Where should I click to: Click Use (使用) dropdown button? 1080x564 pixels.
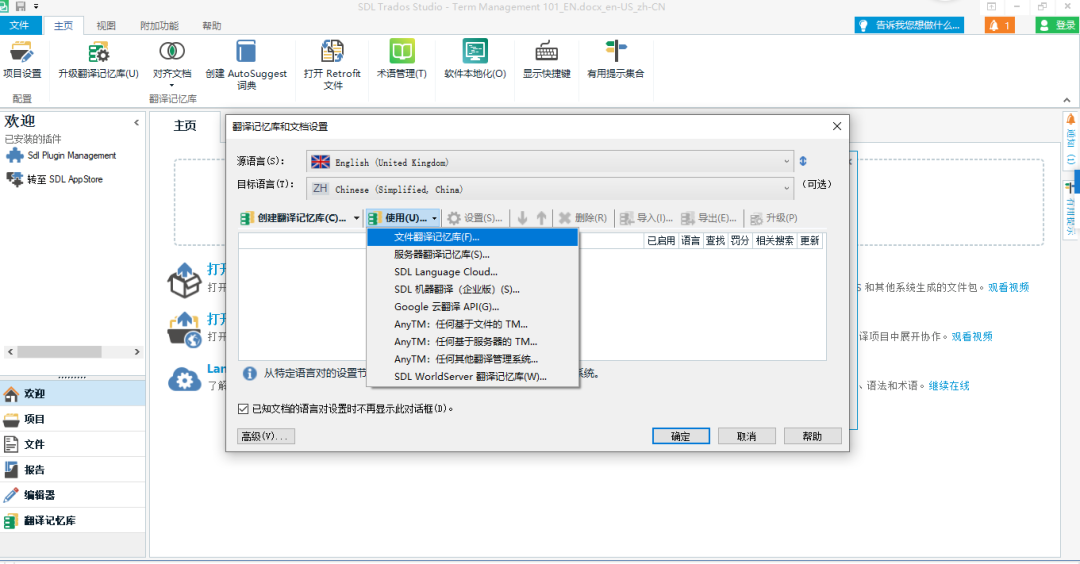403,218
